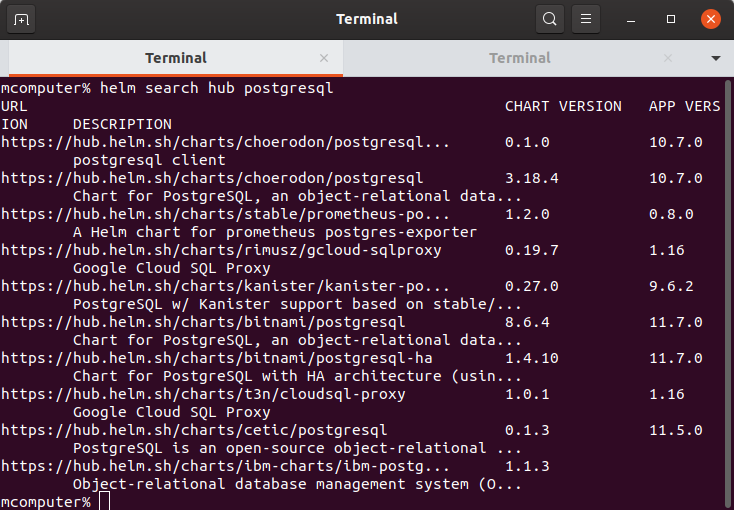Click the CHART VERSION column header
This screenshot has height=510, width=734.
563,106
